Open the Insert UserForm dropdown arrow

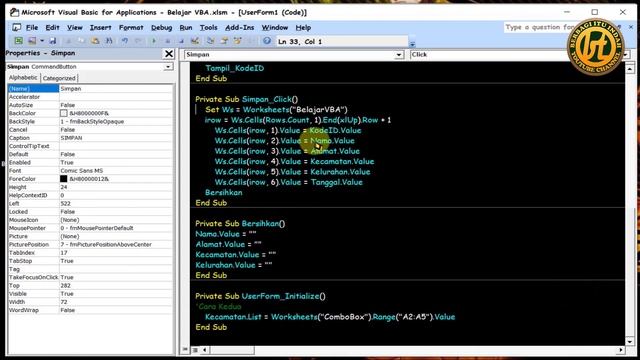pos(42,41)
